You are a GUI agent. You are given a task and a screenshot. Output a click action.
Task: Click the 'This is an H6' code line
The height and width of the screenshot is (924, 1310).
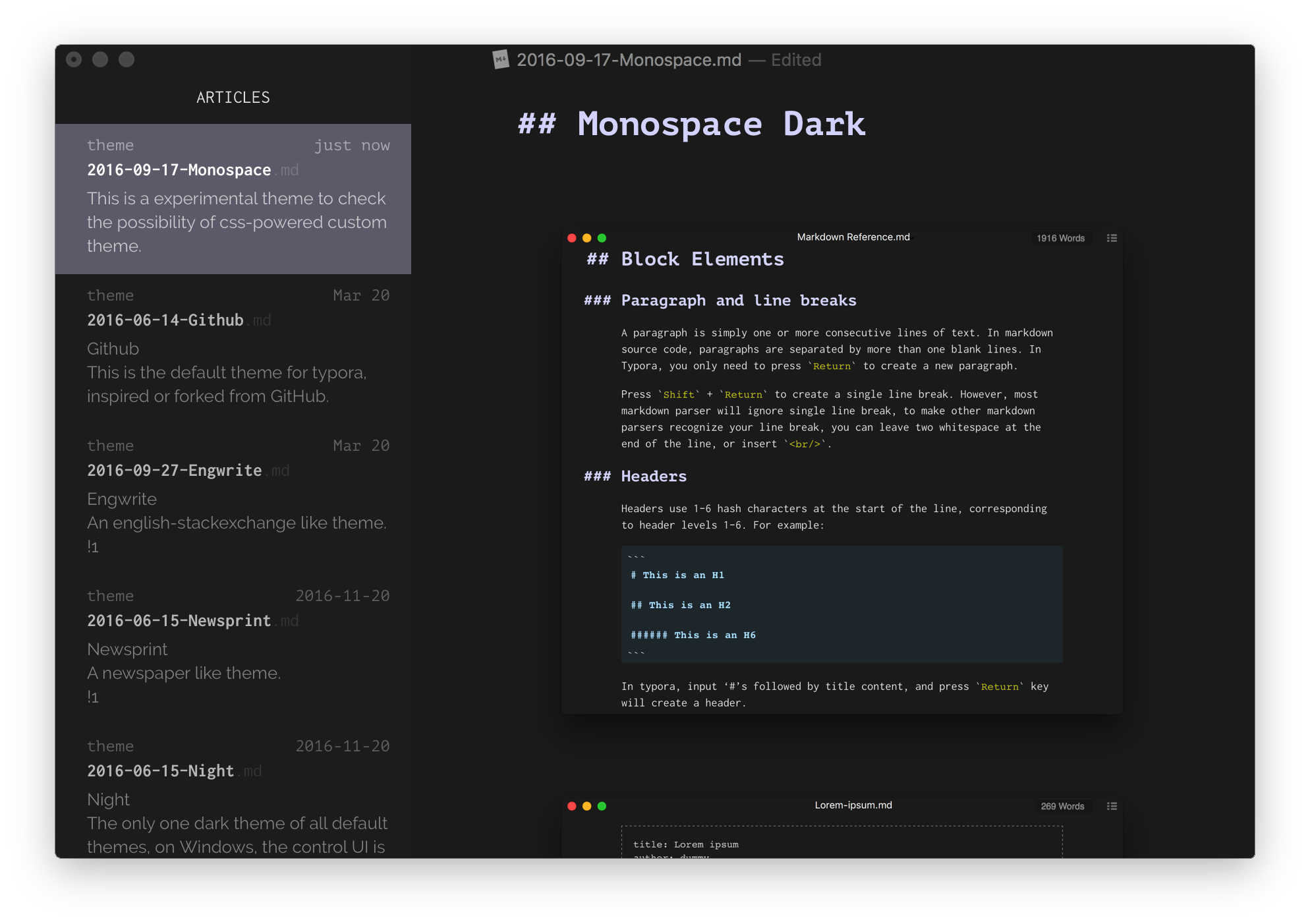point(693,635)
